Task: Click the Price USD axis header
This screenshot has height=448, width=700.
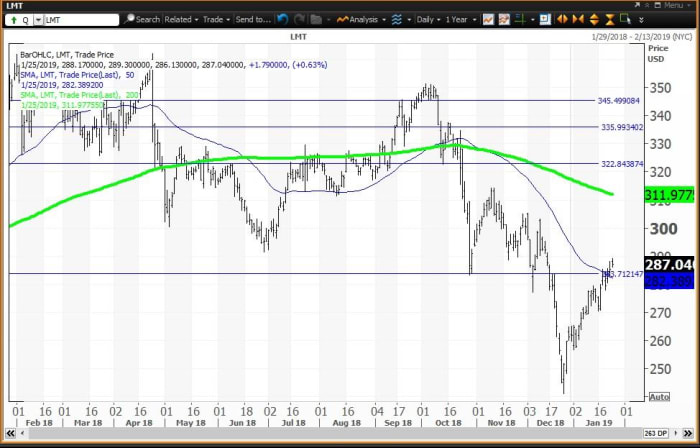Action: click(x=658, y=54)
